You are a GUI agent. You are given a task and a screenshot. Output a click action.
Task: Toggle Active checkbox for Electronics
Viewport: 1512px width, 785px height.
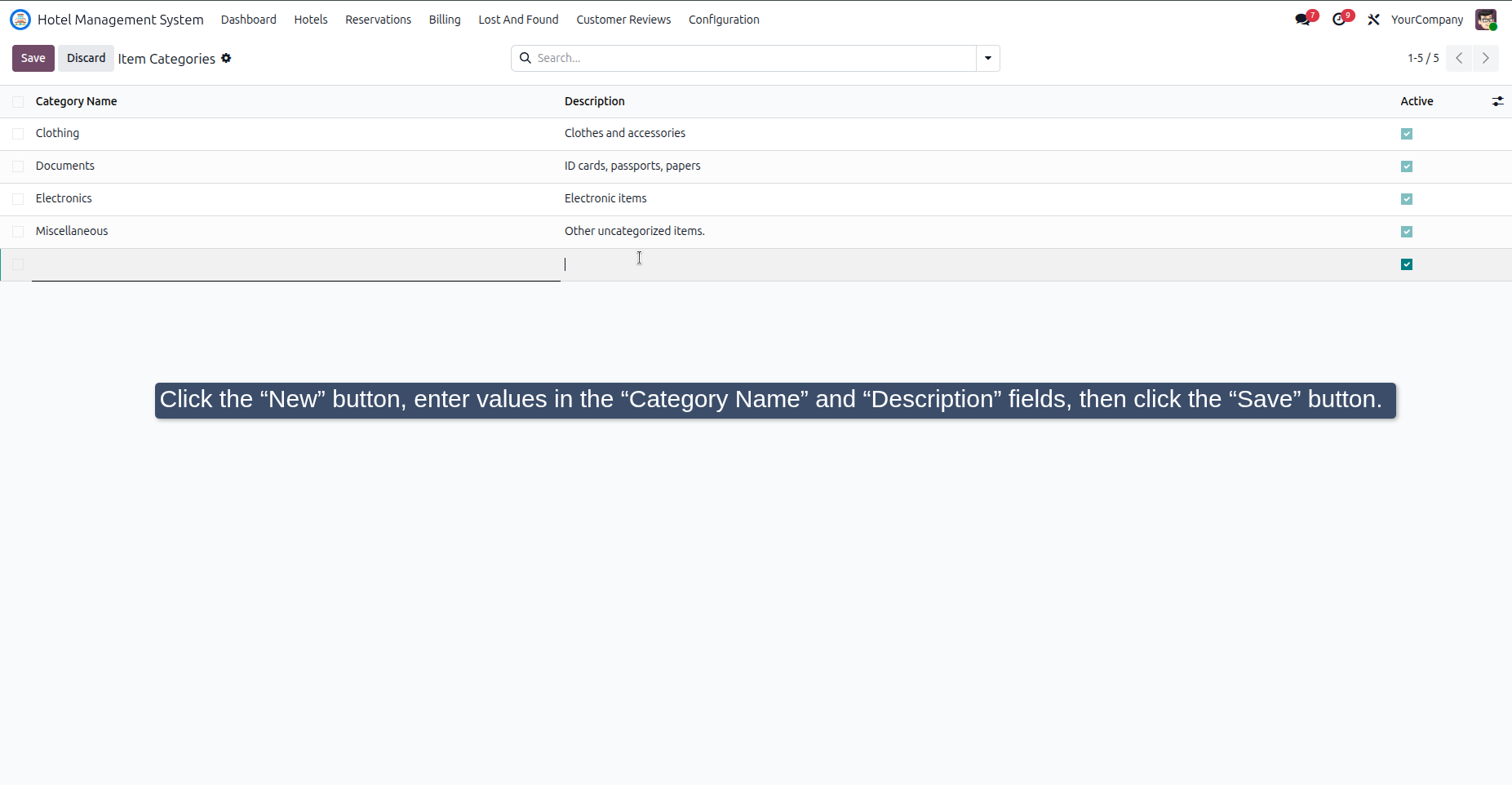(1407, 199)
